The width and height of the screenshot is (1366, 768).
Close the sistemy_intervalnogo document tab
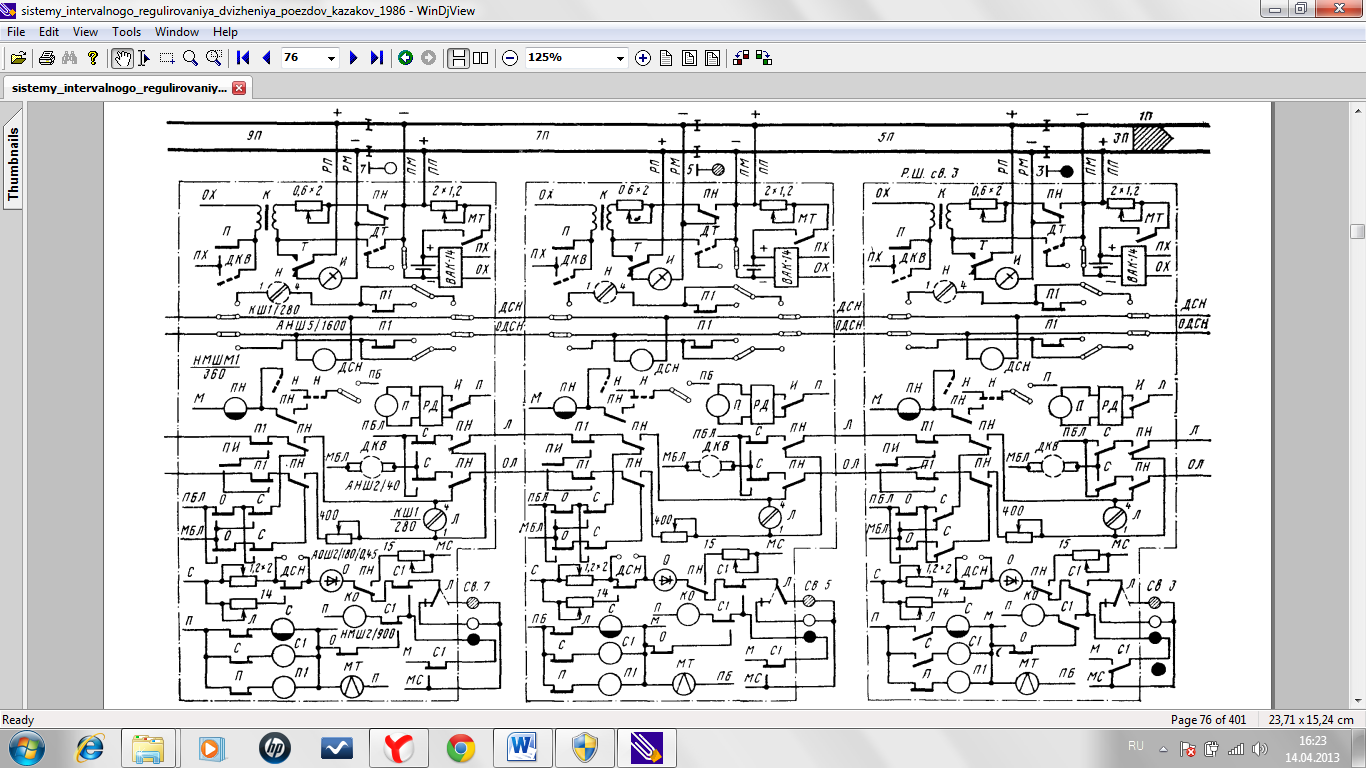pyautogui.click(x=239, y=88)
